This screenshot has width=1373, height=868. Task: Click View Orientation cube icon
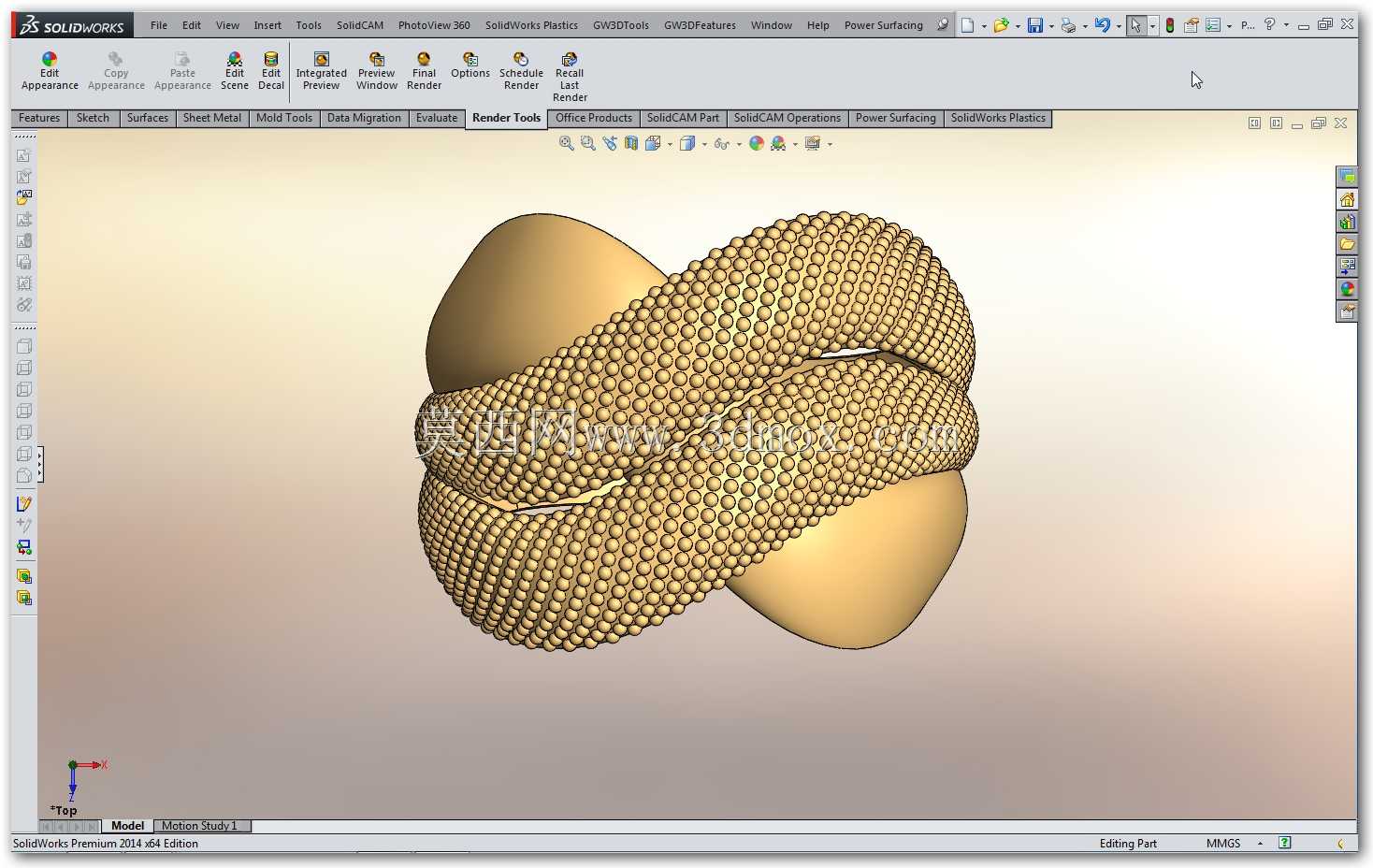pos(654,143)
